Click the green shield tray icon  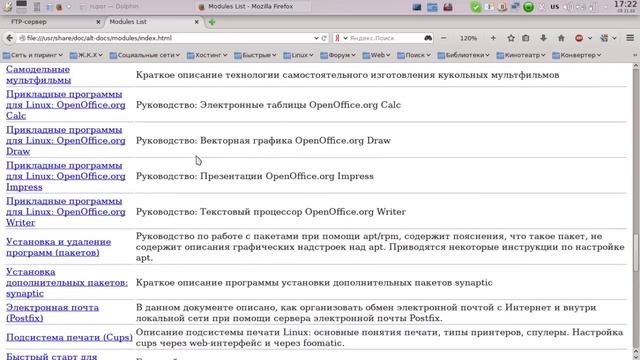476,7
